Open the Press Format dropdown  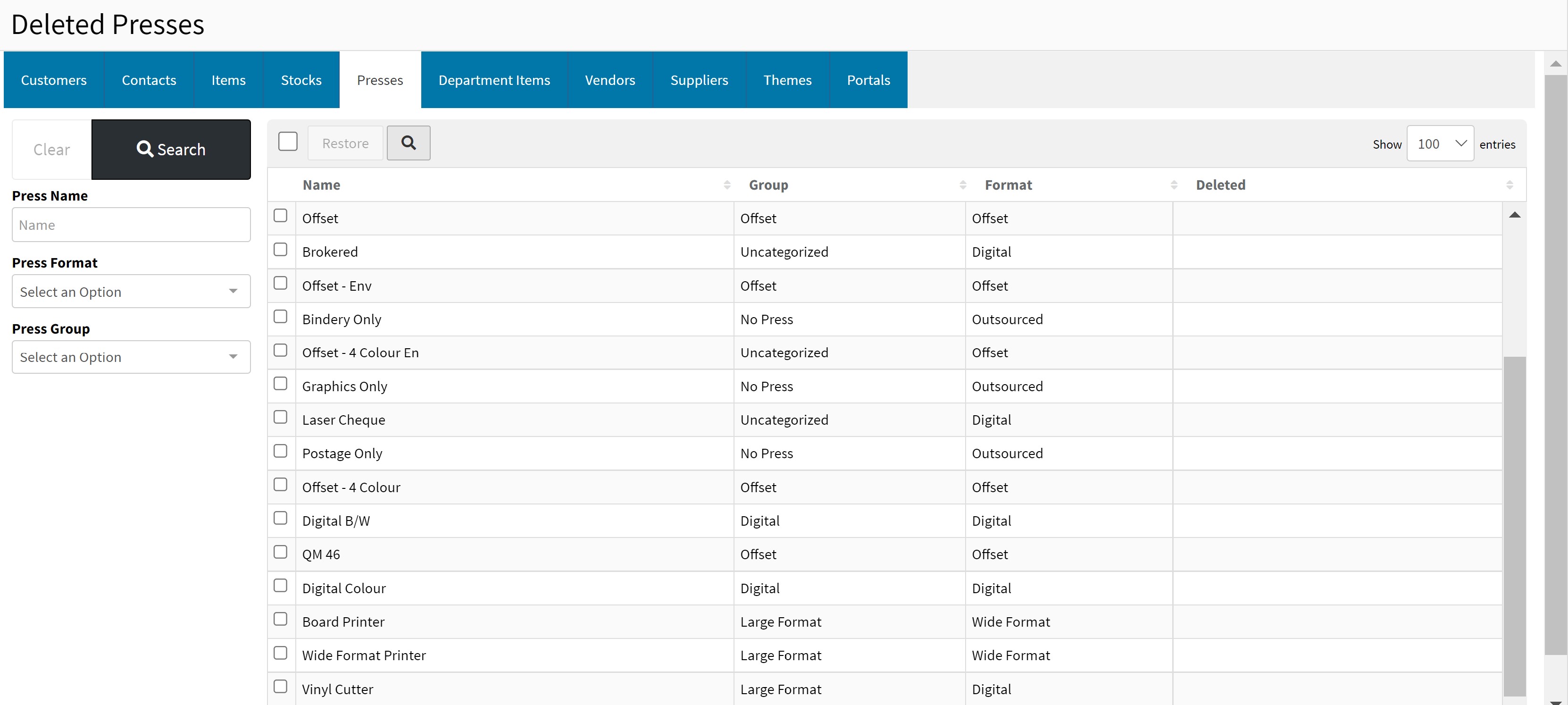point(131,292)
